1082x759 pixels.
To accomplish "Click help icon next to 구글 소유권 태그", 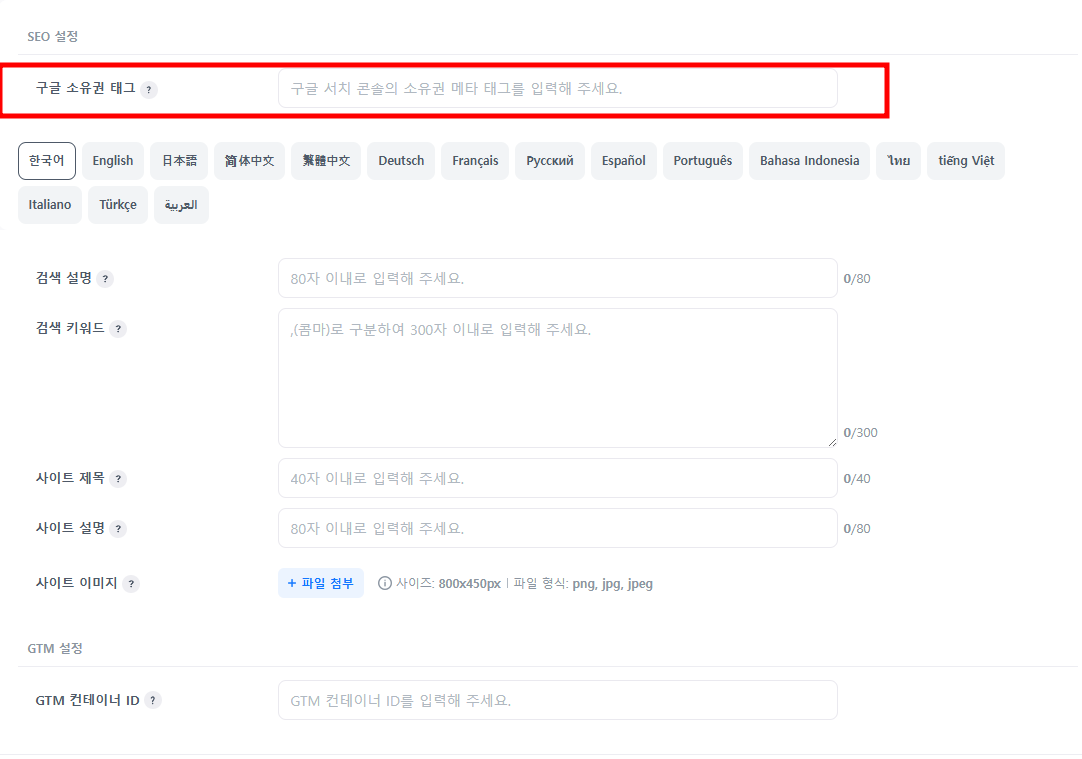I will (x=149, y=89).
